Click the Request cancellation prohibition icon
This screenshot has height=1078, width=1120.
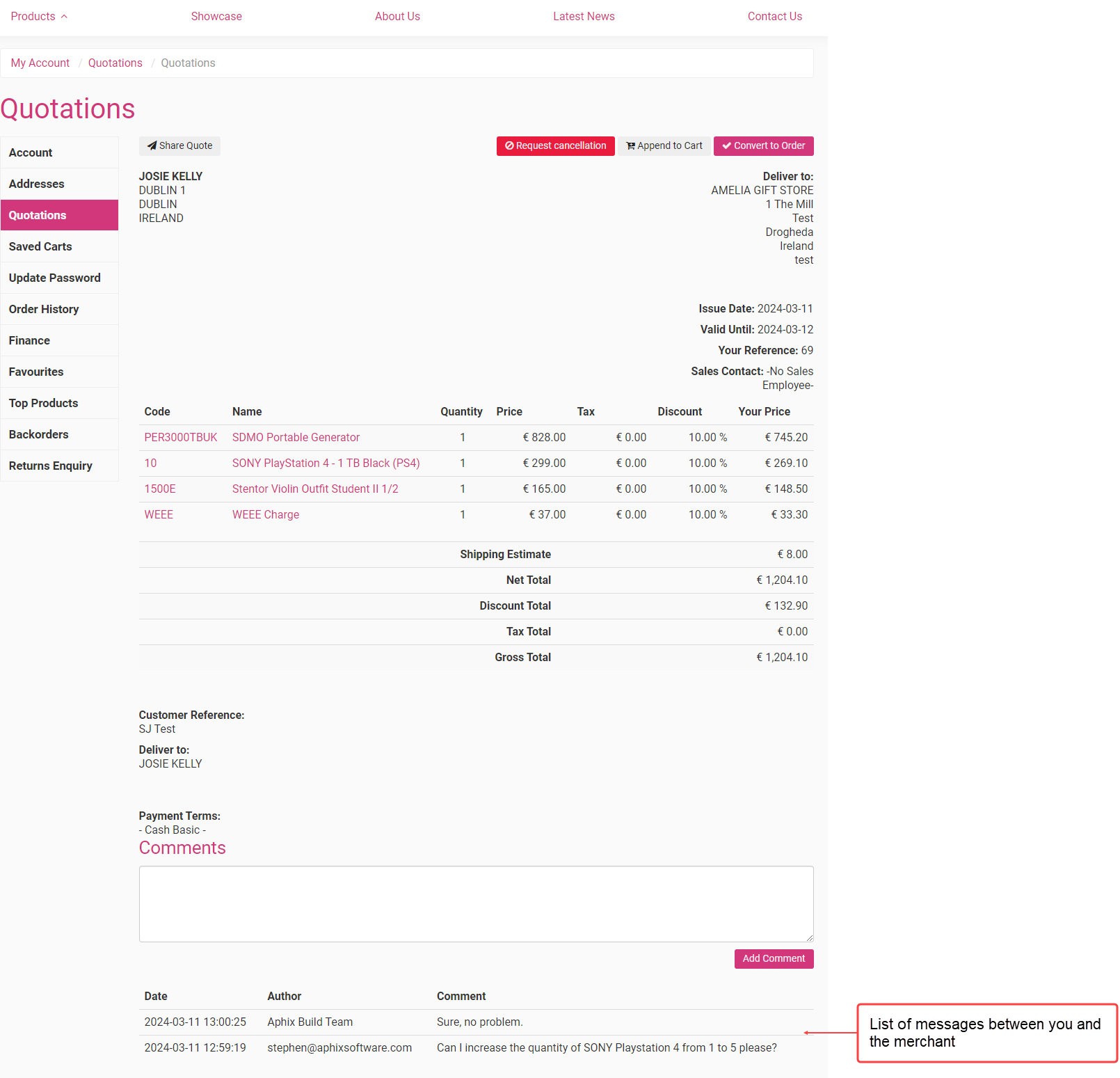tap(510, 145)
